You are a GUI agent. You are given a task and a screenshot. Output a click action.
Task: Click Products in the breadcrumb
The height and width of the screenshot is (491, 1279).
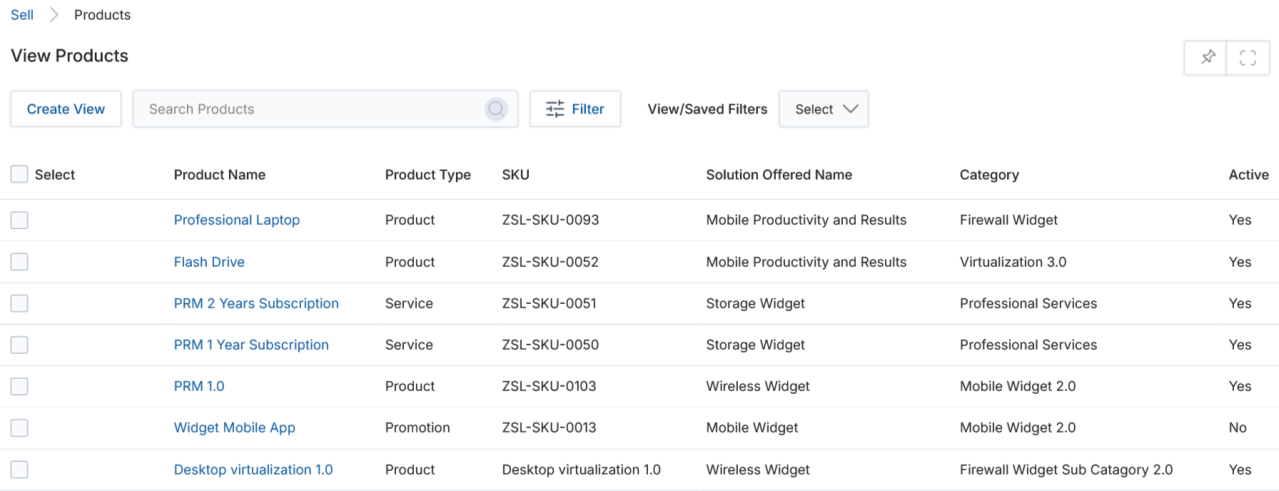pyautogui.click(x=102, y=15)
